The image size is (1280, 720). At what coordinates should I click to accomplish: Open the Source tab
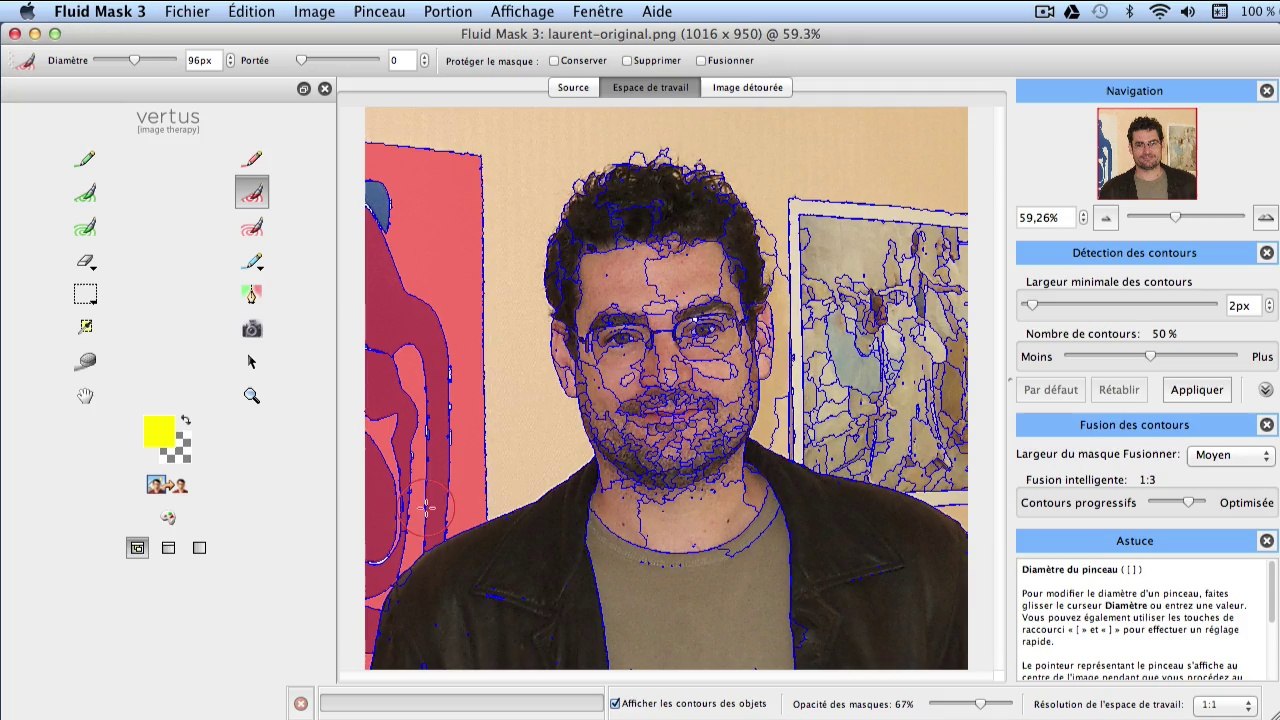(573, 88)
